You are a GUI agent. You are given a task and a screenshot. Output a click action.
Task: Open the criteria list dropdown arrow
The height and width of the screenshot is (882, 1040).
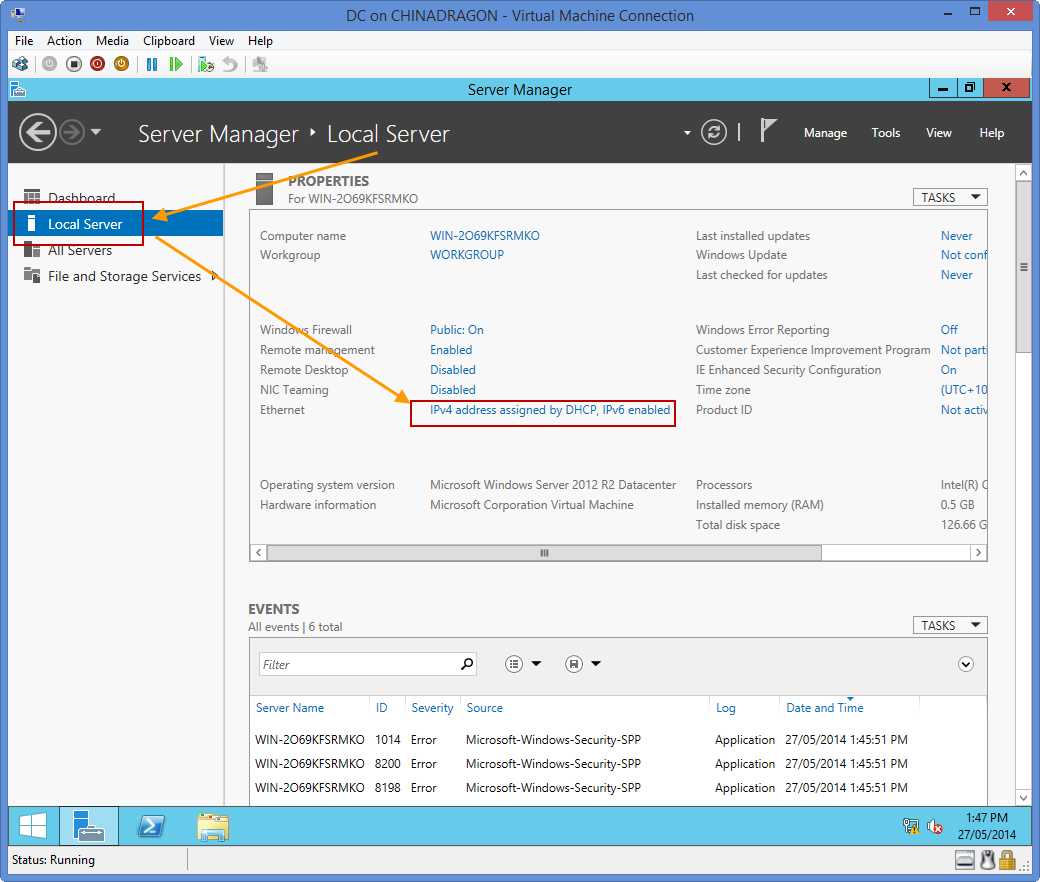(537, 663)
